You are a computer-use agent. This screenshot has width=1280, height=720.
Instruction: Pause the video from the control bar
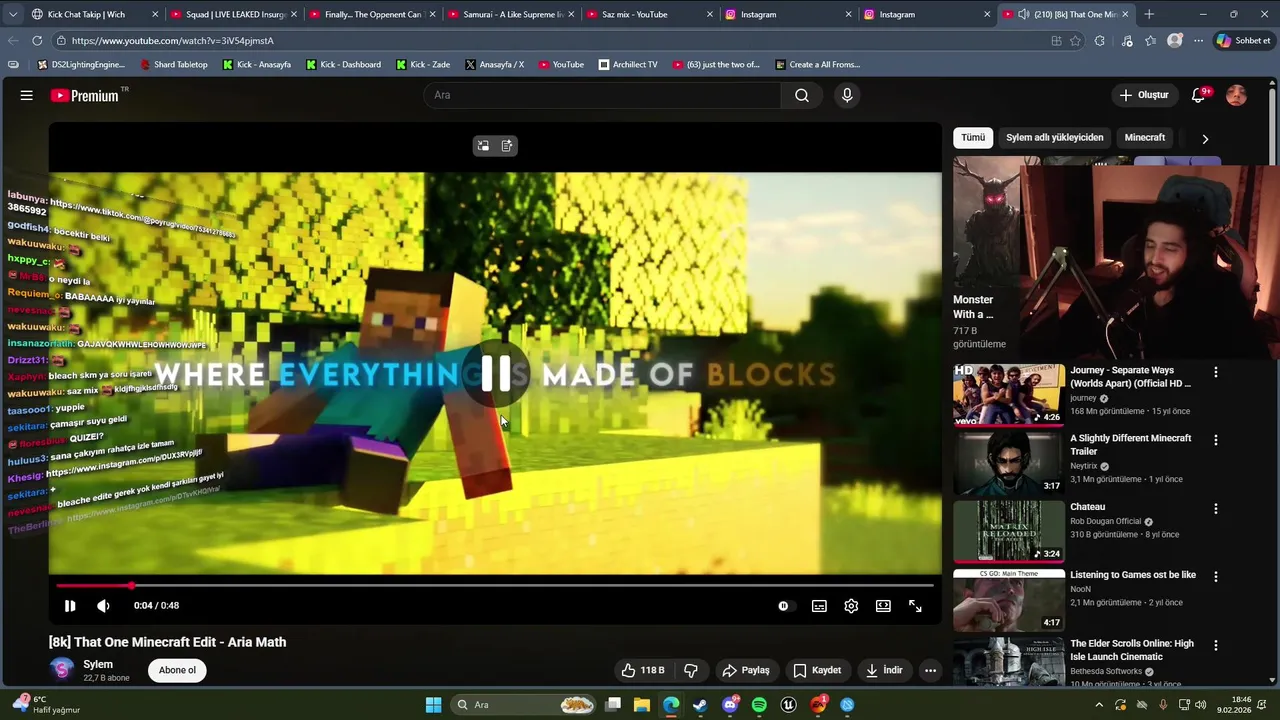click(70, 605)
